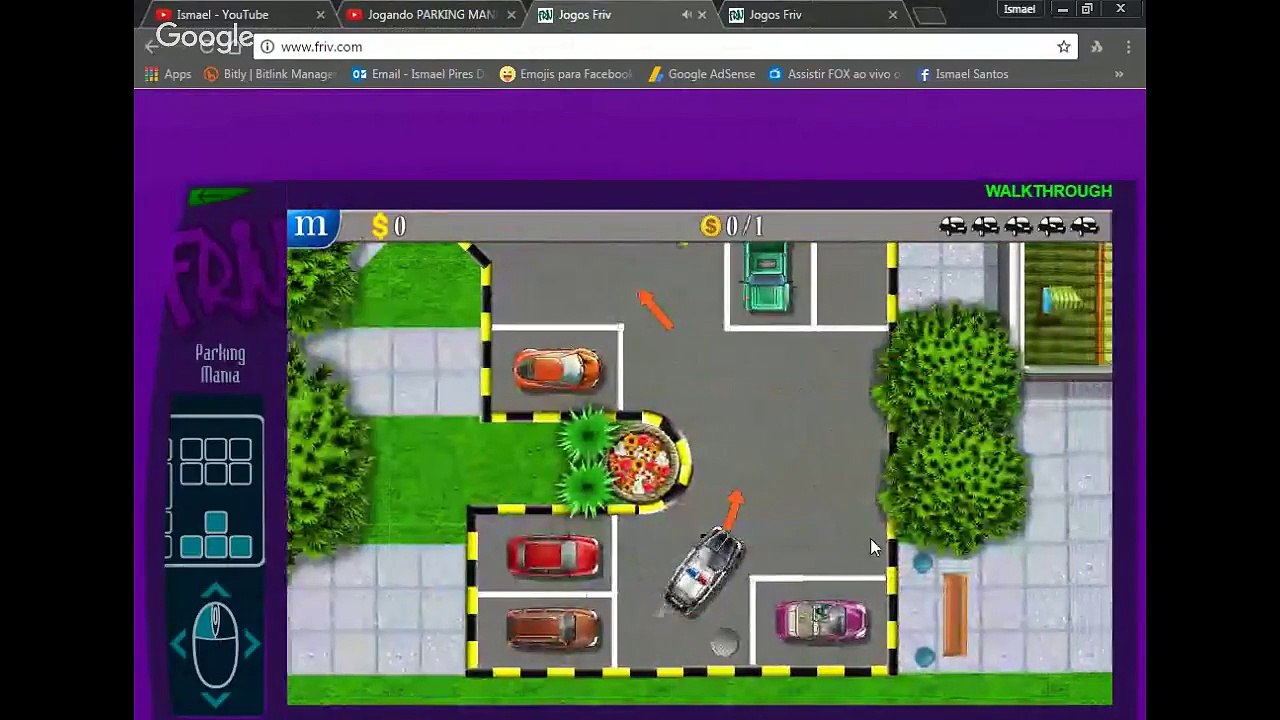1280x720 pixels.
Task: Open the Chrome three-dot menu
Action: 1128,47
